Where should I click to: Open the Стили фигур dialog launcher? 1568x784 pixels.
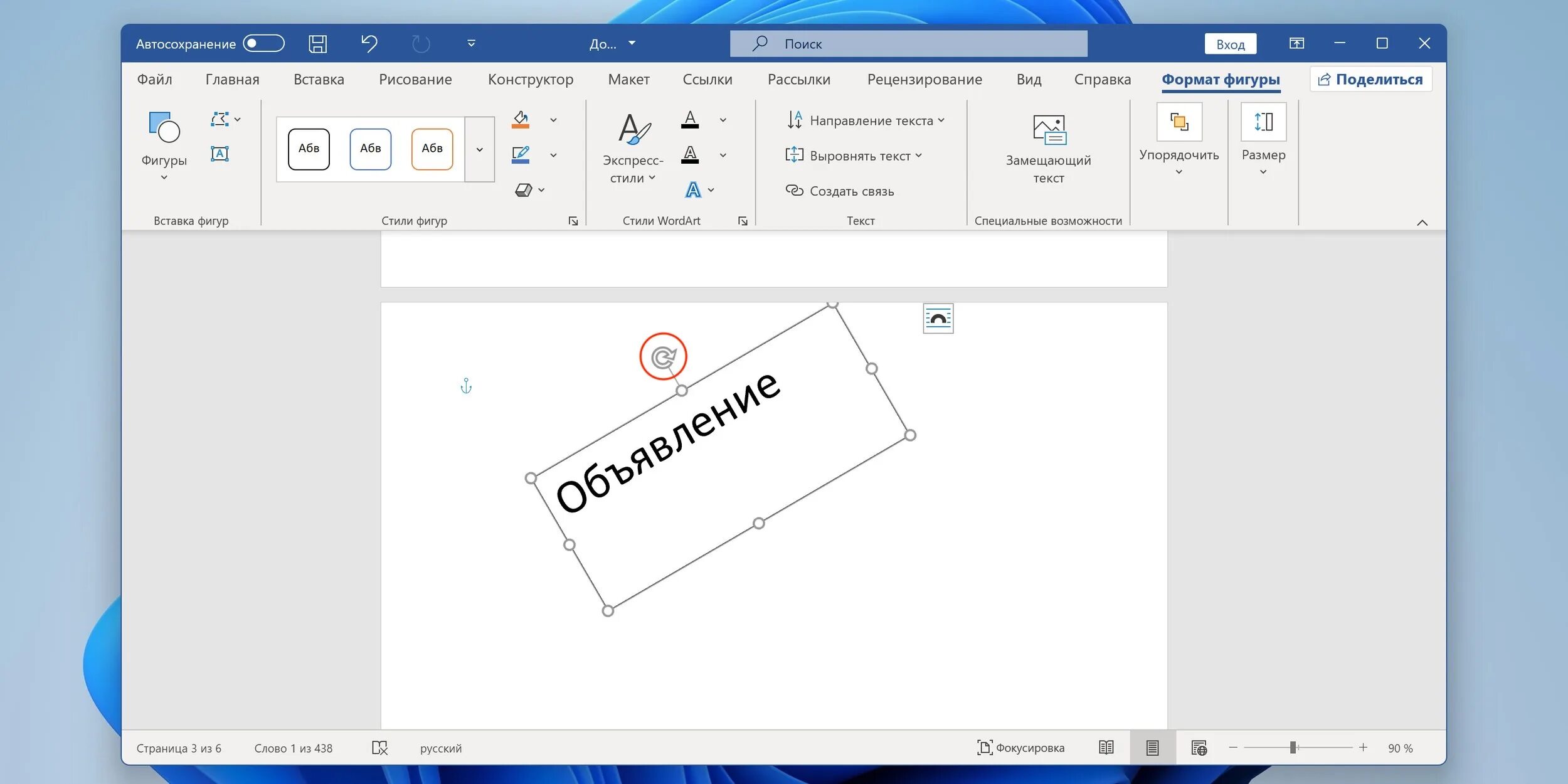point(573,221)
